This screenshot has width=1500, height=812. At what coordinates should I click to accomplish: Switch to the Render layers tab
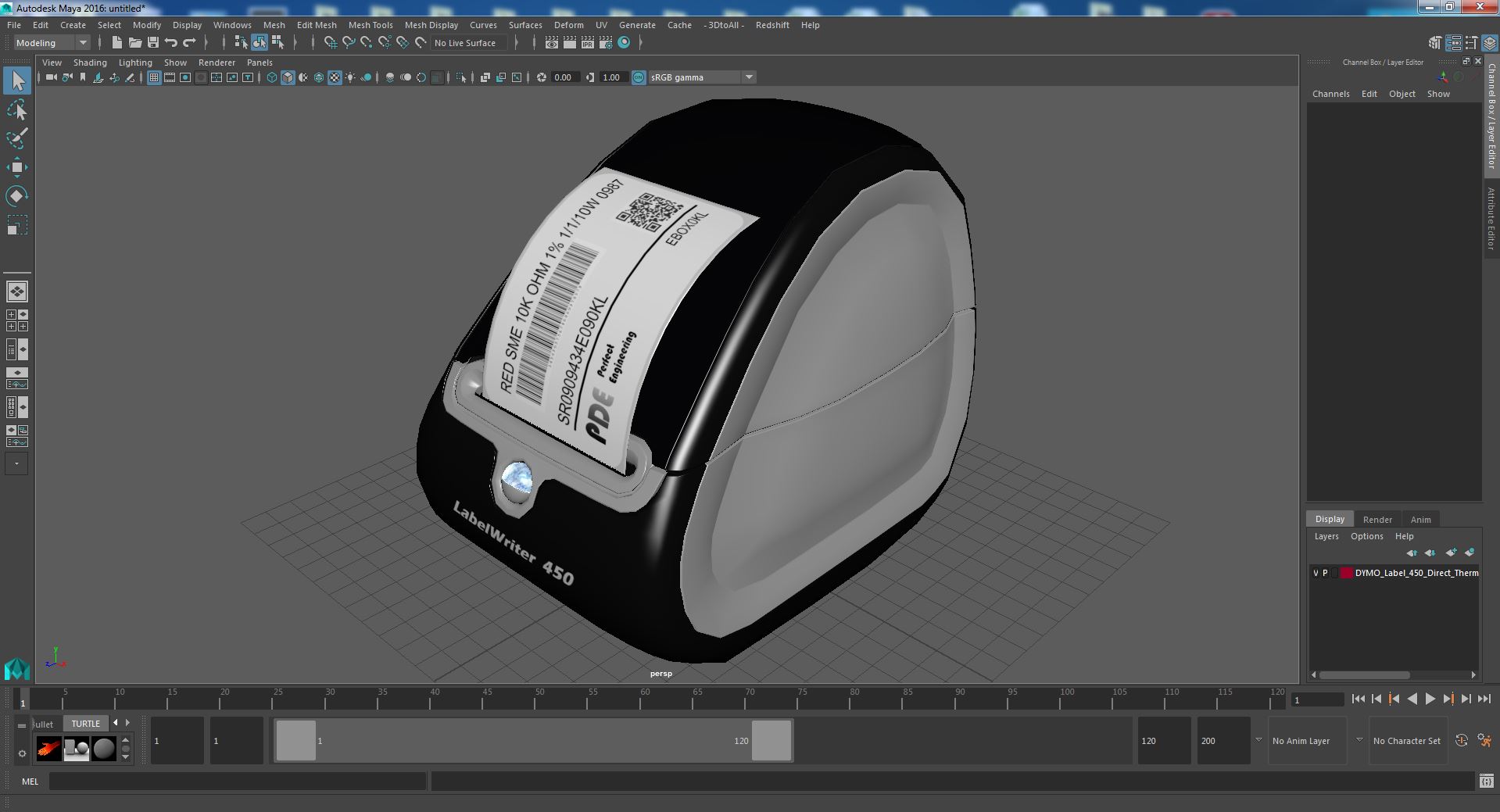coord(1377,520)
